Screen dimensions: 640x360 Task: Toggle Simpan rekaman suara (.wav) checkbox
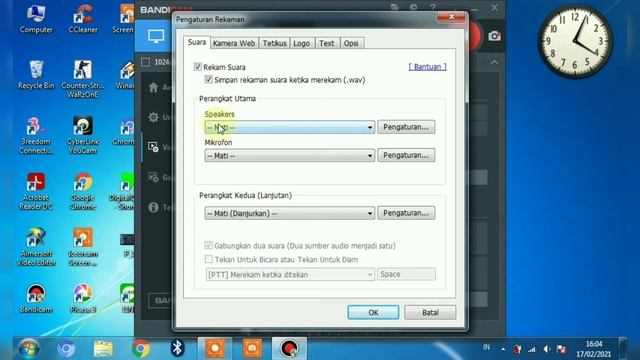coord(209,80)
